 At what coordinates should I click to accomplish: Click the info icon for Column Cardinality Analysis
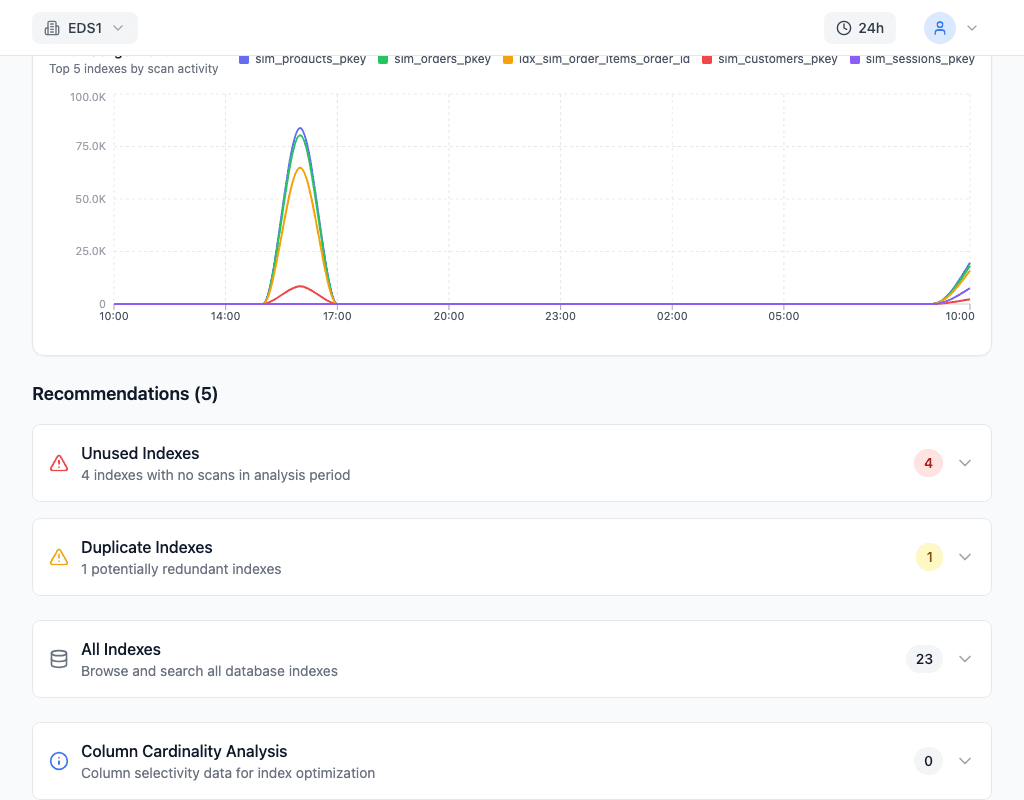[59, 761]
